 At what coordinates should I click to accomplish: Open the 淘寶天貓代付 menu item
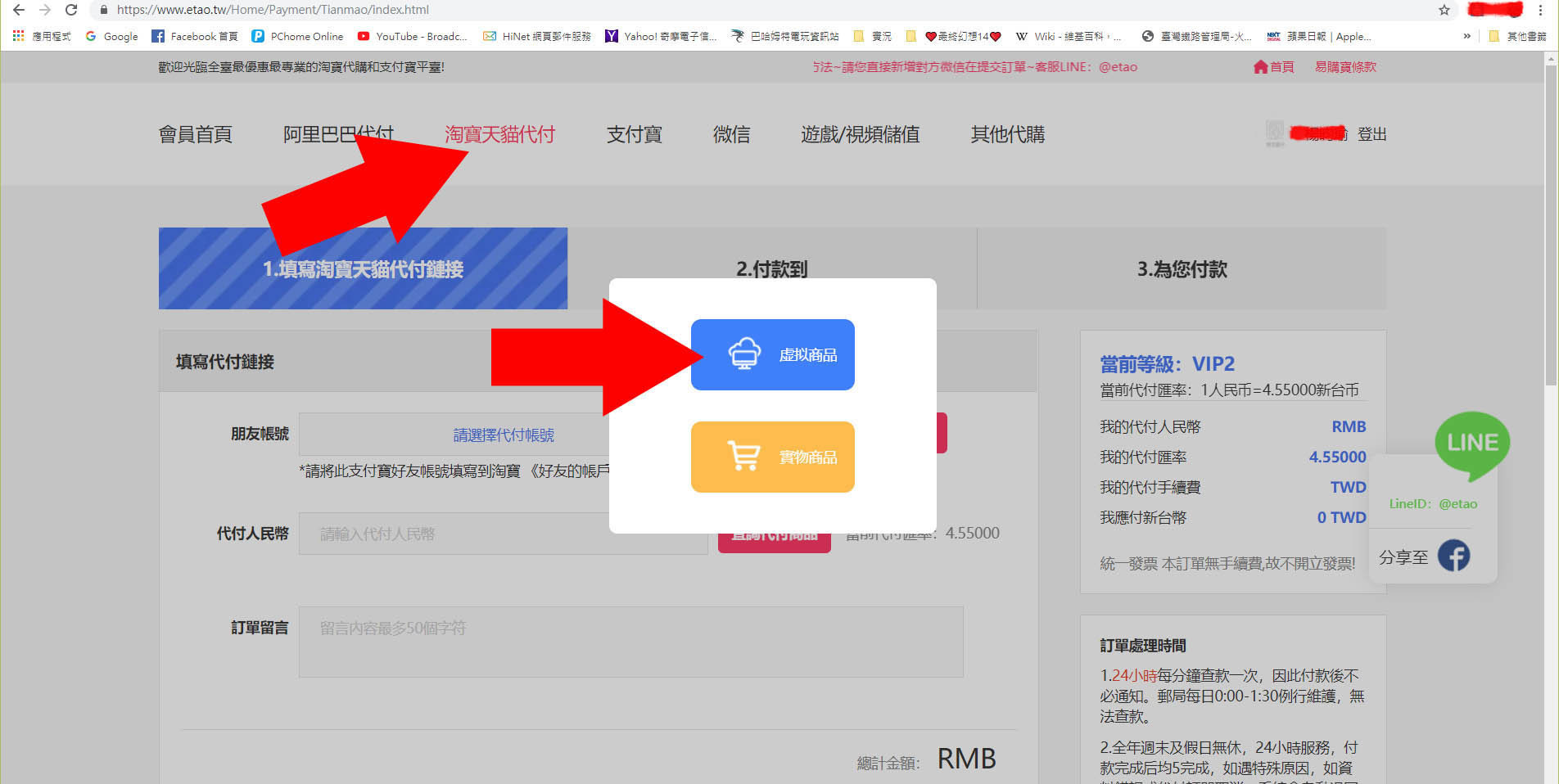[x=499, y=134]
